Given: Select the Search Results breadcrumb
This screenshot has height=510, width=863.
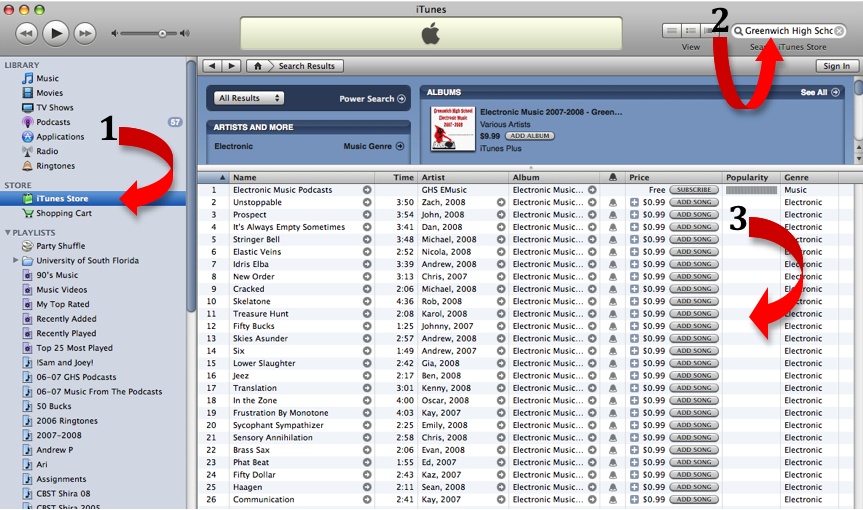Looking at the screenshot, I should click(x=307, y=66).
